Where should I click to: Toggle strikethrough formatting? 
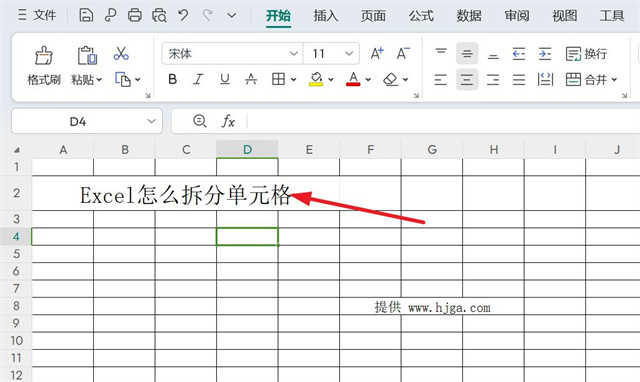point(251,79)
